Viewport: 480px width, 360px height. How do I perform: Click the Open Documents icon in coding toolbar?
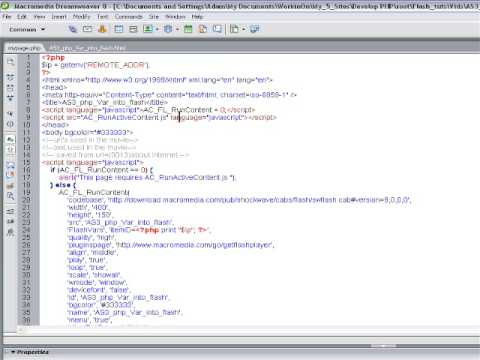pyautogui.click(x=11, y=62)
